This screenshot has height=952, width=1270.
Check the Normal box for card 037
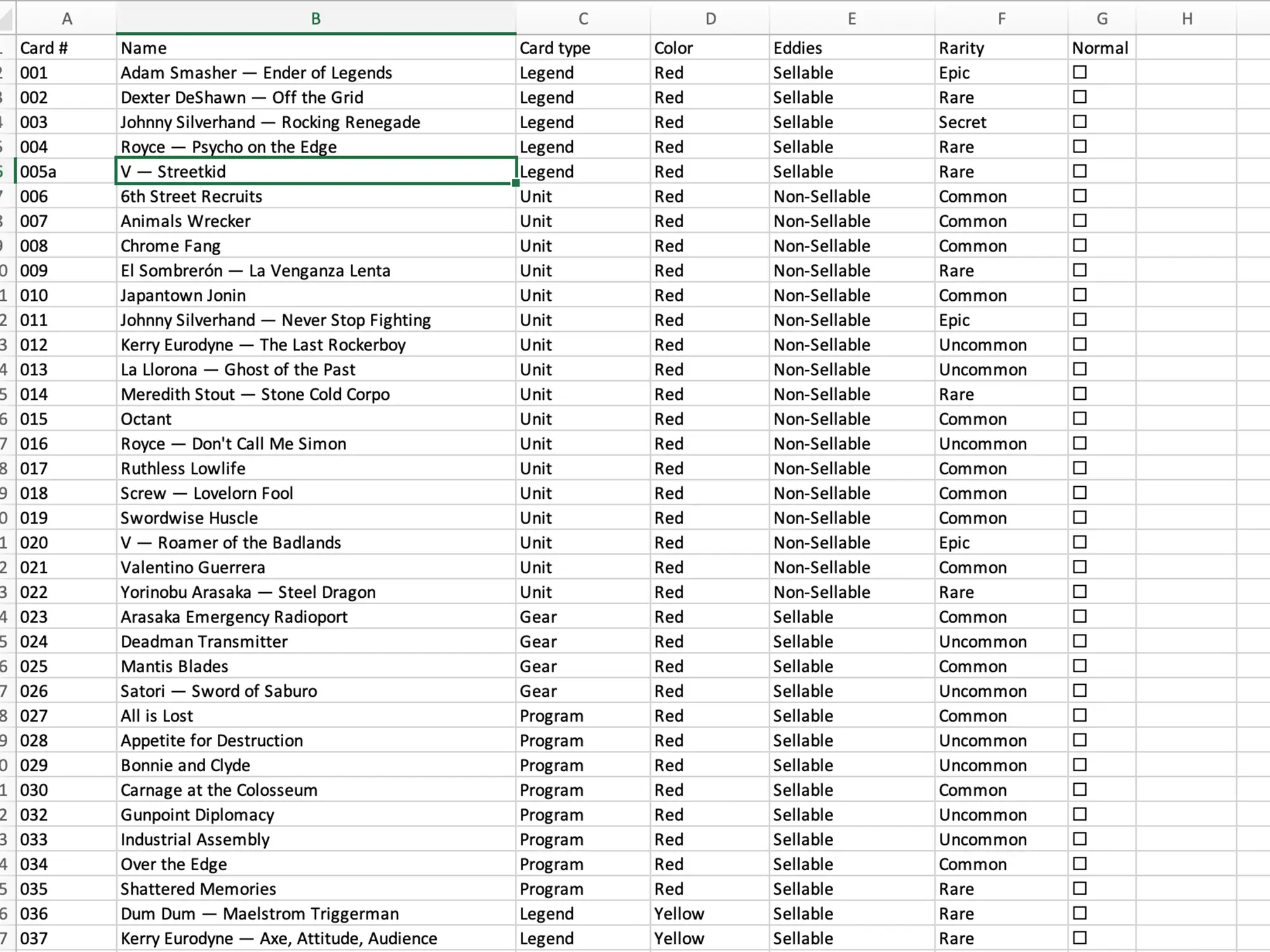[x=1079, y=938]
